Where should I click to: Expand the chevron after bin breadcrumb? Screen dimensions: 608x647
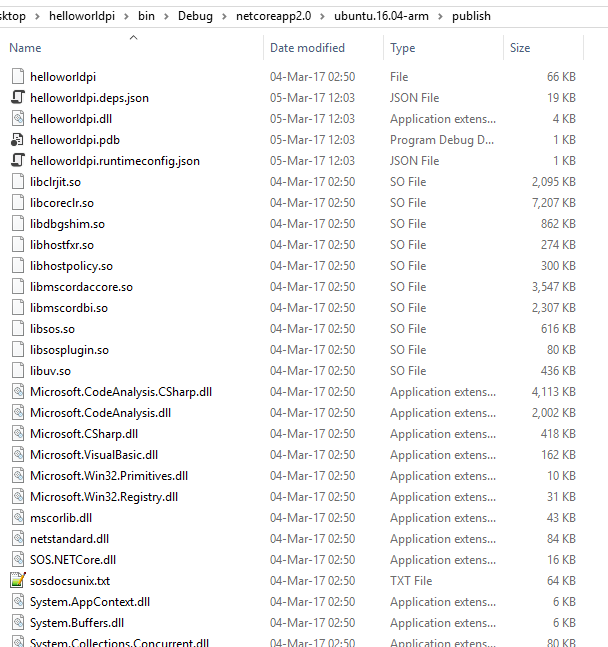(x=166, y=17)
